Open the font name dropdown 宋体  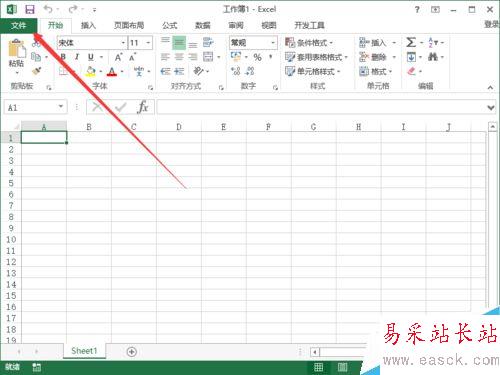tap(123, 43)
